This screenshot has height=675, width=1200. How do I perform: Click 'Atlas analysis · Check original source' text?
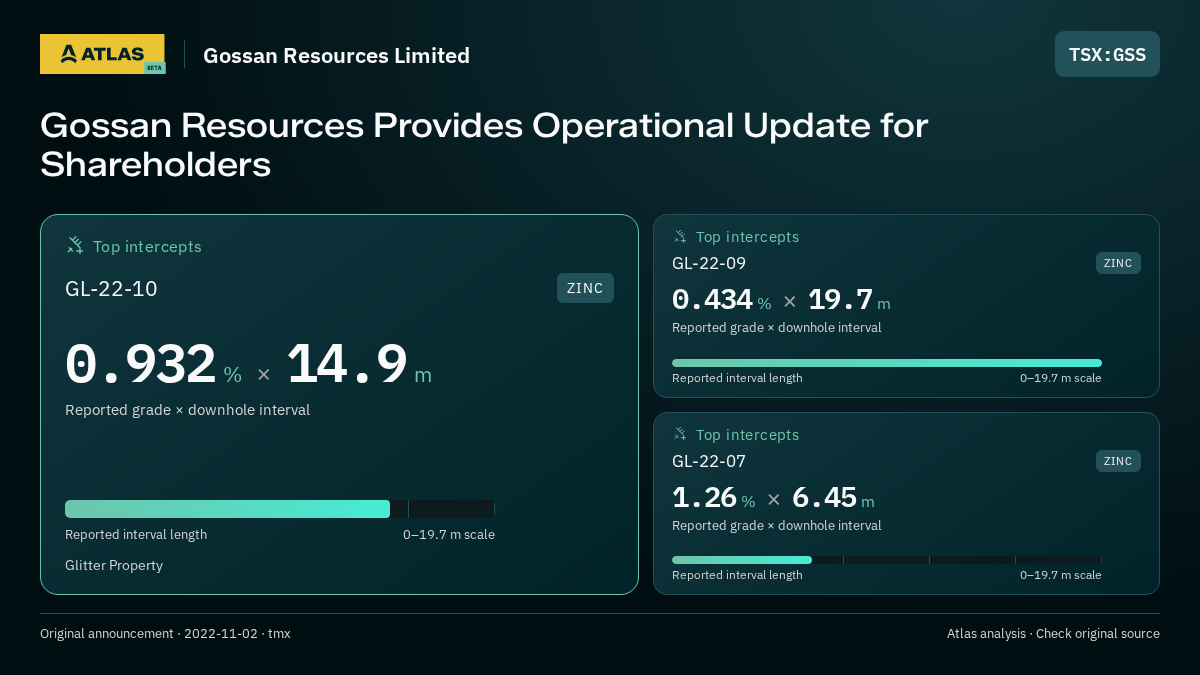tap(1053, 634)
